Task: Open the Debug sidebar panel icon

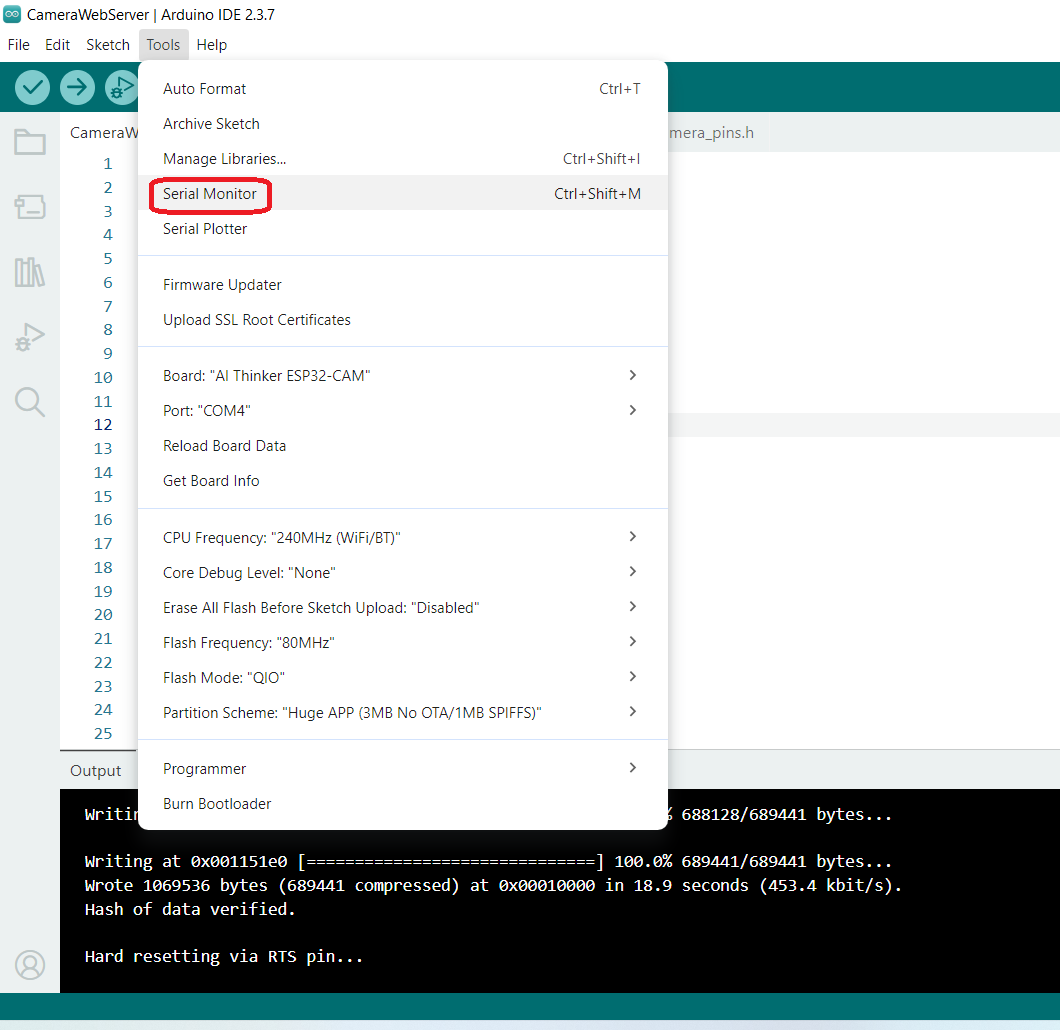Action: pos(30,337)
